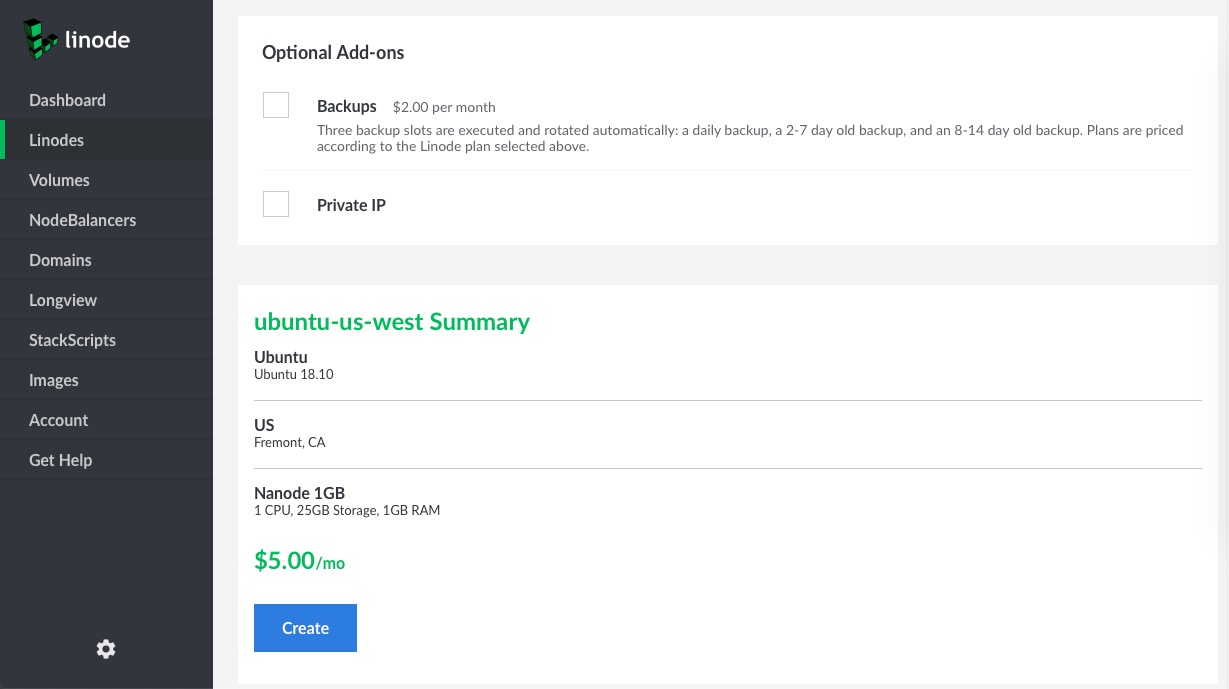Image resolution: width=1229 pixels, height=689 pixels.
Task: Go to the Domains section
Action: click(60, 260)
